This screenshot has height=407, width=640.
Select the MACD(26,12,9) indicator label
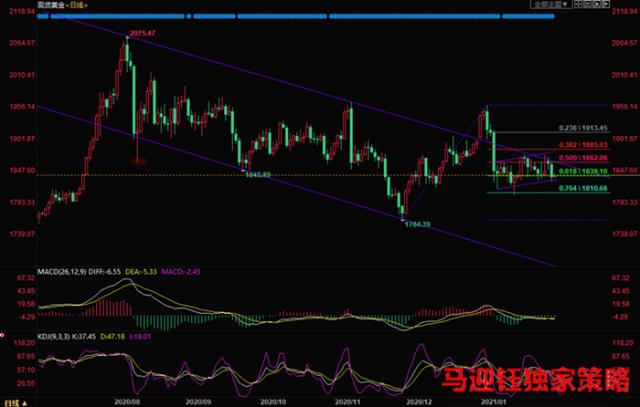pyautogui.click(x=62, y=271)
